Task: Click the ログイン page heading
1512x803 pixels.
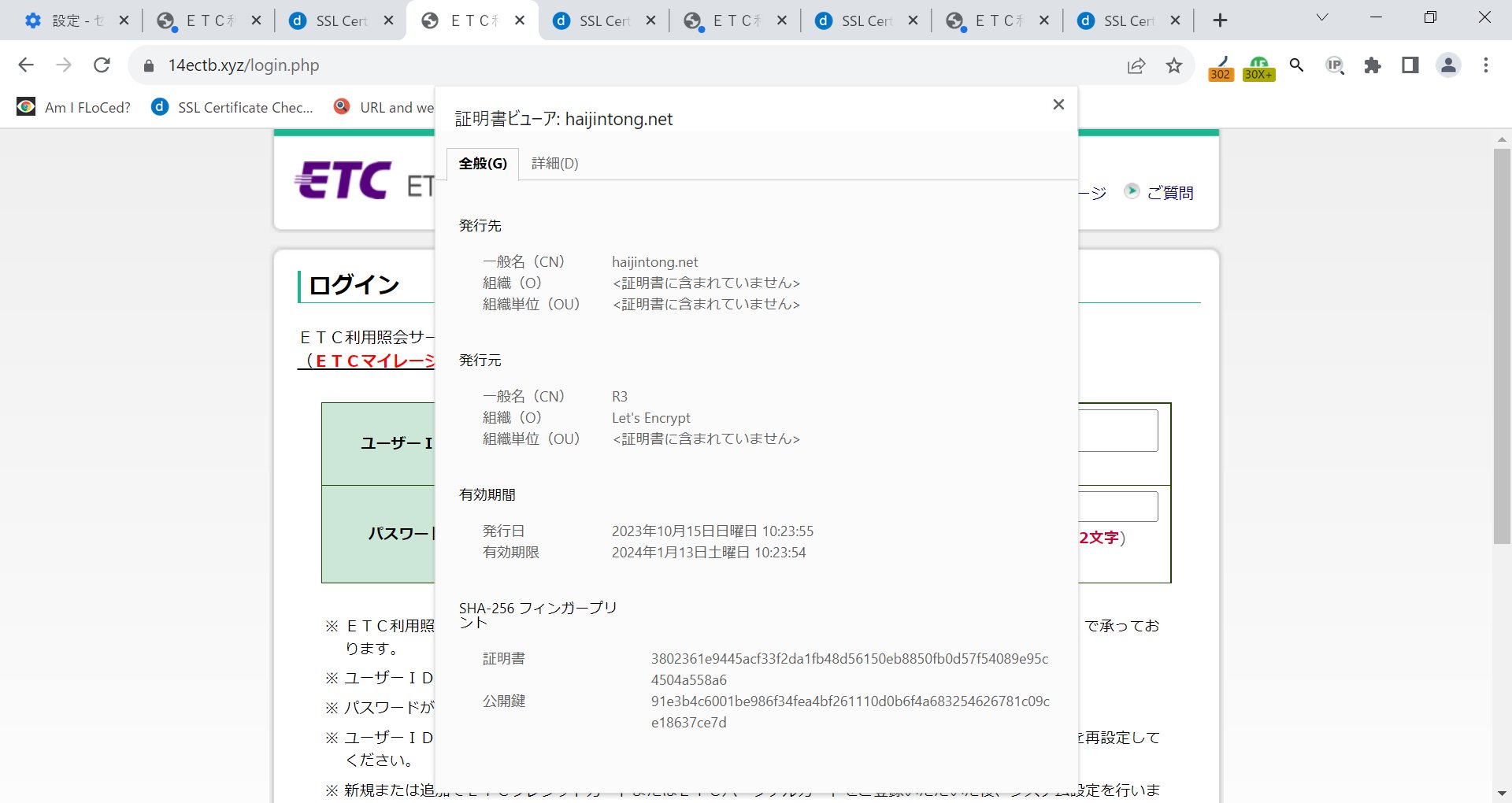Action: (354, 285)
